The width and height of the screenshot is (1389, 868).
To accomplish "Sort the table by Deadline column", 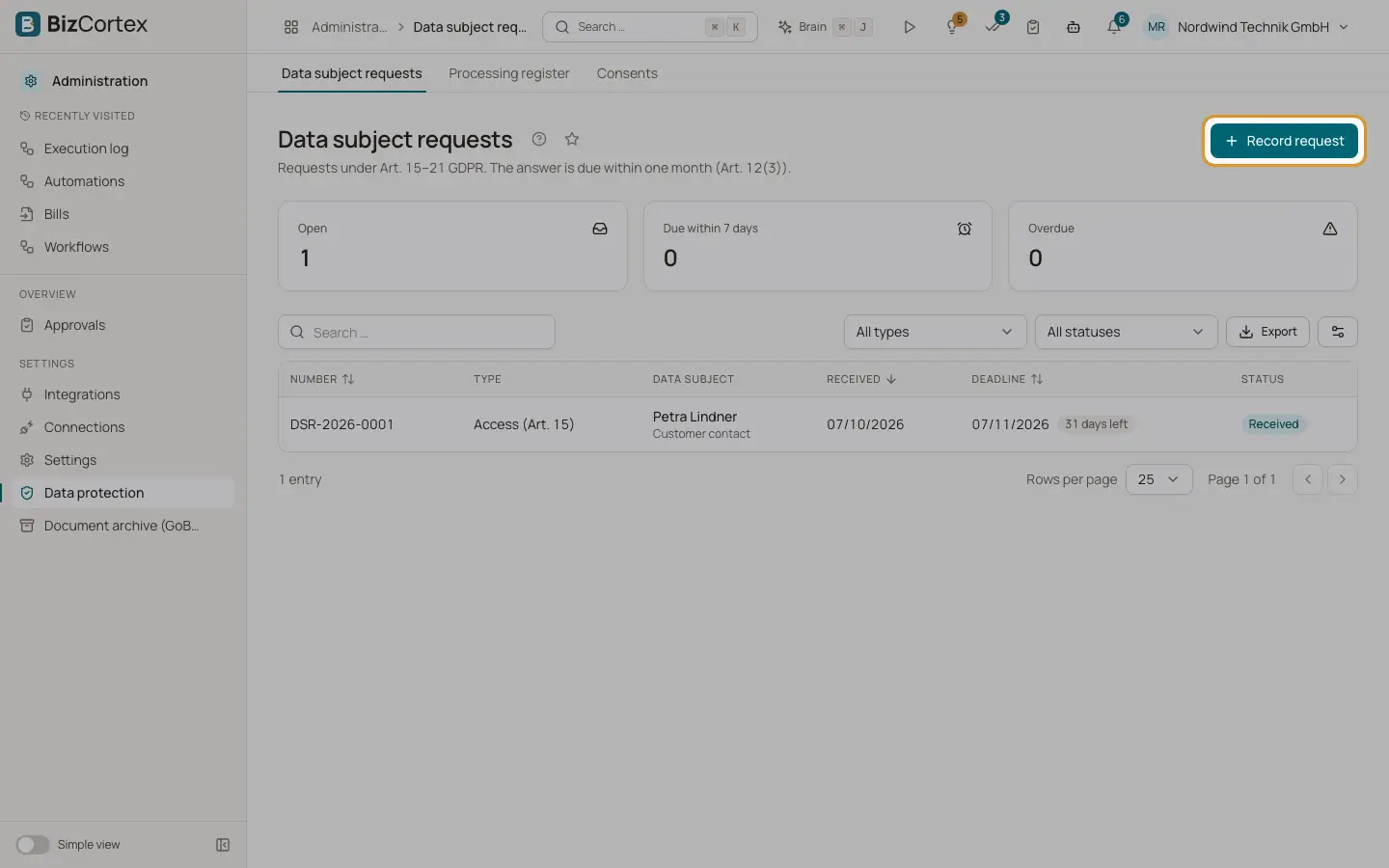I will [1007, 379].
